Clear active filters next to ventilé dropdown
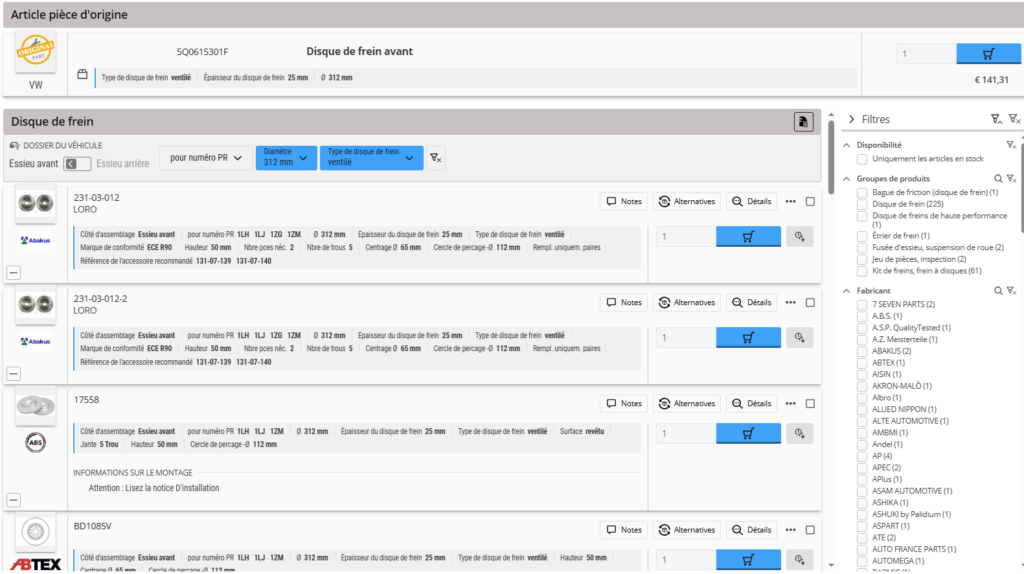The width and height of the screenshot is (1024, 574). pos(436,157)
